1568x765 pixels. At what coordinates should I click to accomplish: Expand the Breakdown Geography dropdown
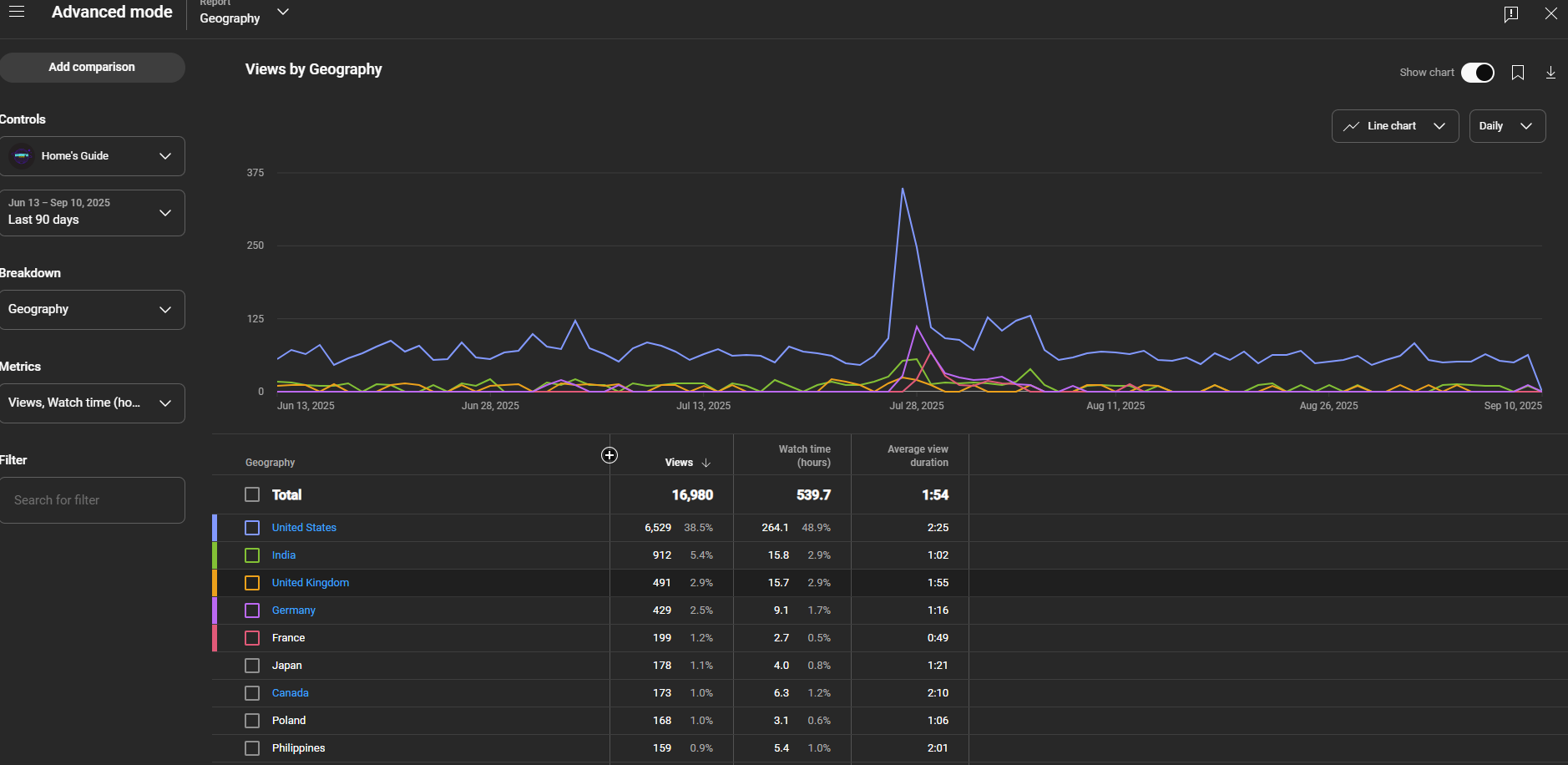(x=92, y=310)
